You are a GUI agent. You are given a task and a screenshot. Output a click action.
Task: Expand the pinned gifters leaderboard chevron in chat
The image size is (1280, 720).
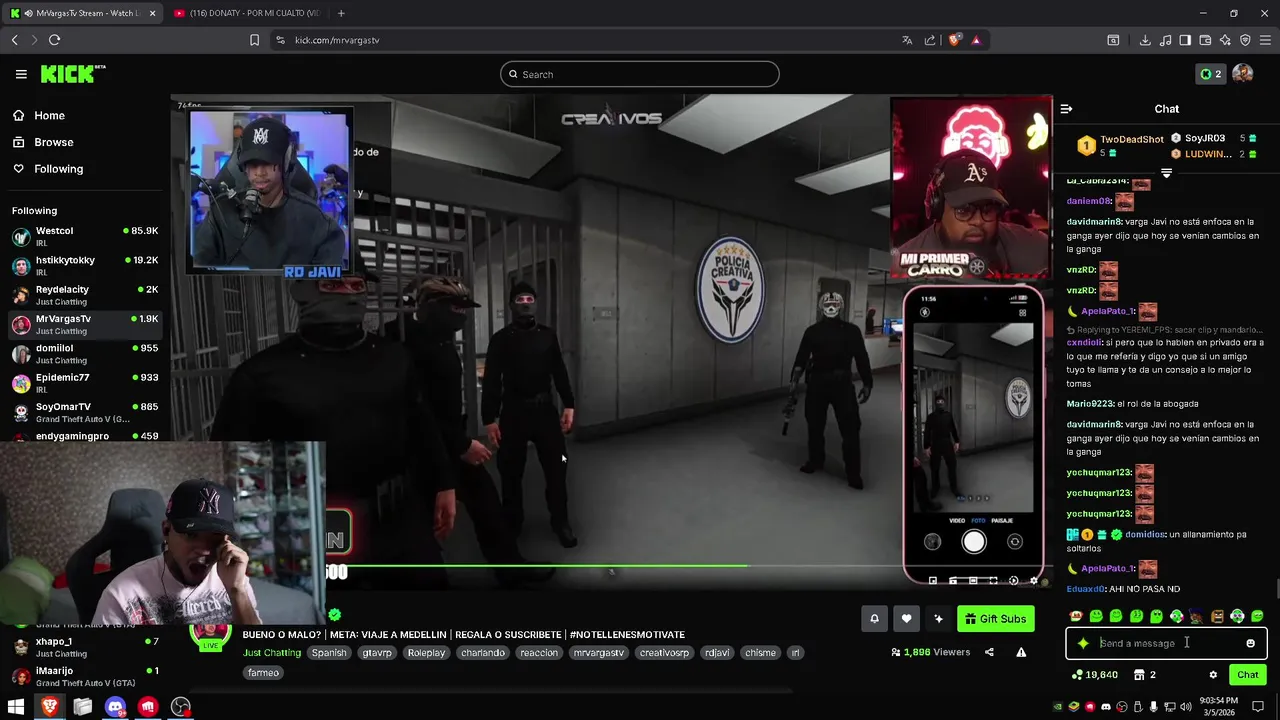(1166, 173)
